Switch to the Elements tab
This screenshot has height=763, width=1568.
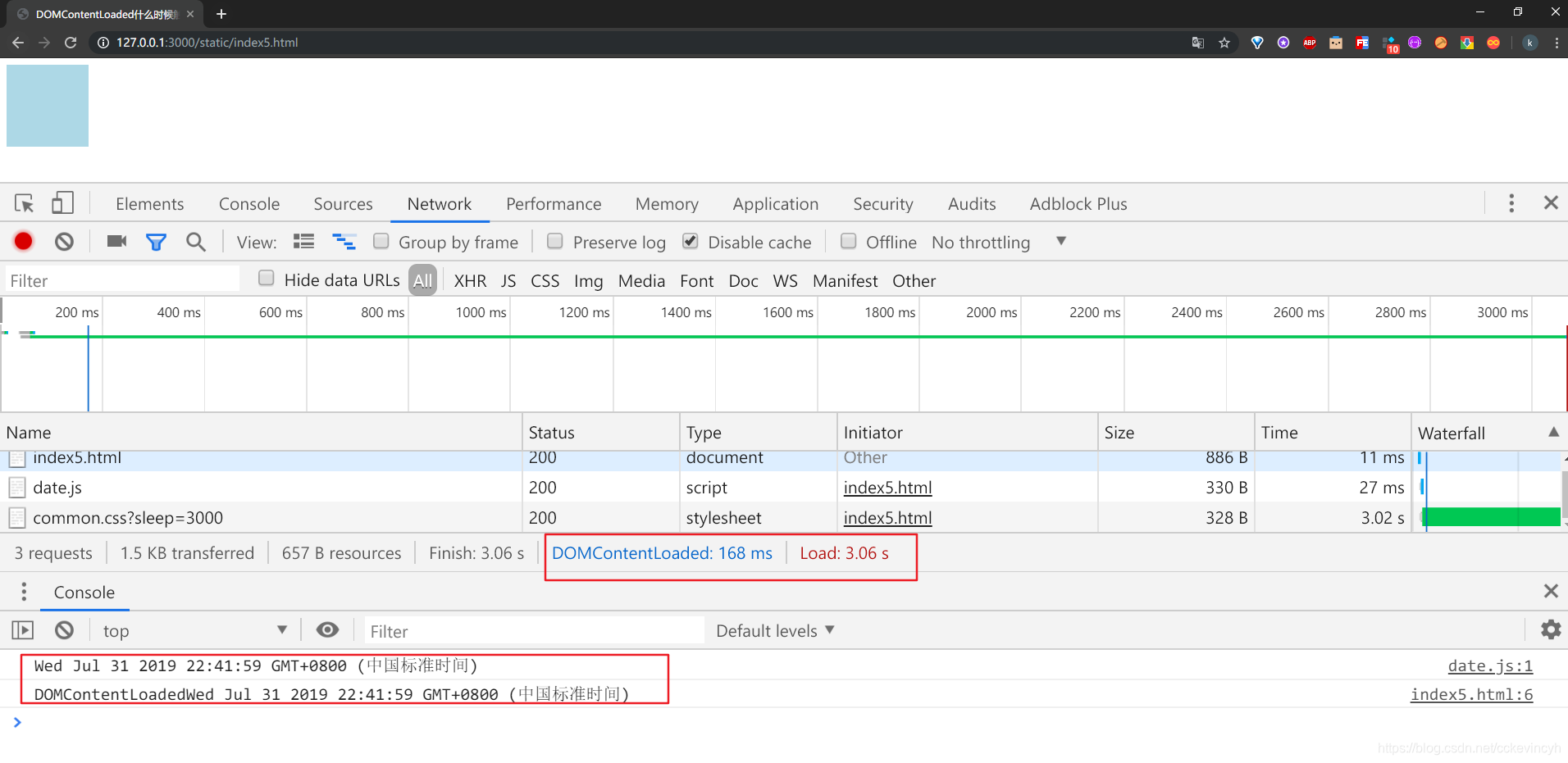[x=150, y=203]
